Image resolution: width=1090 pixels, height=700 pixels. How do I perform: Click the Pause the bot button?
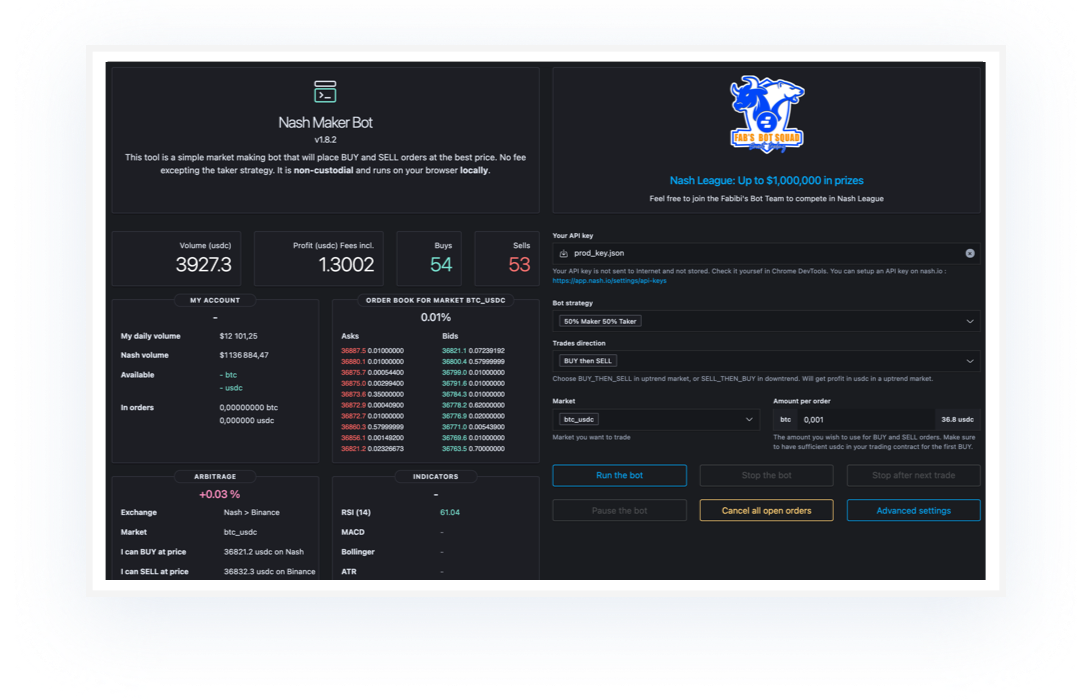619,510
